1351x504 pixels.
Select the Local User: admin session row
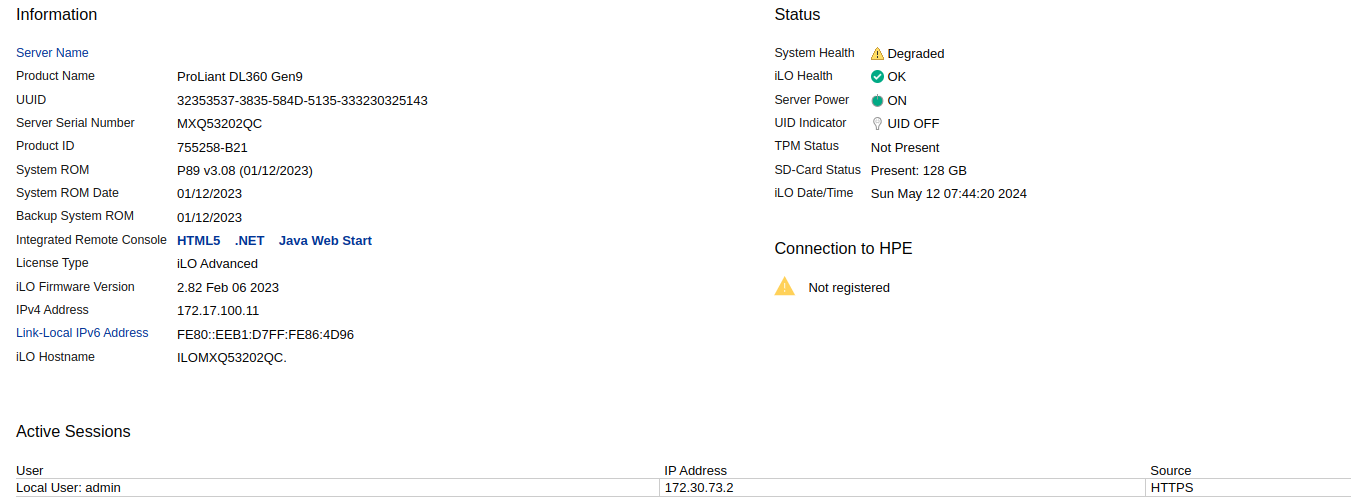click(x=68, y=488)
